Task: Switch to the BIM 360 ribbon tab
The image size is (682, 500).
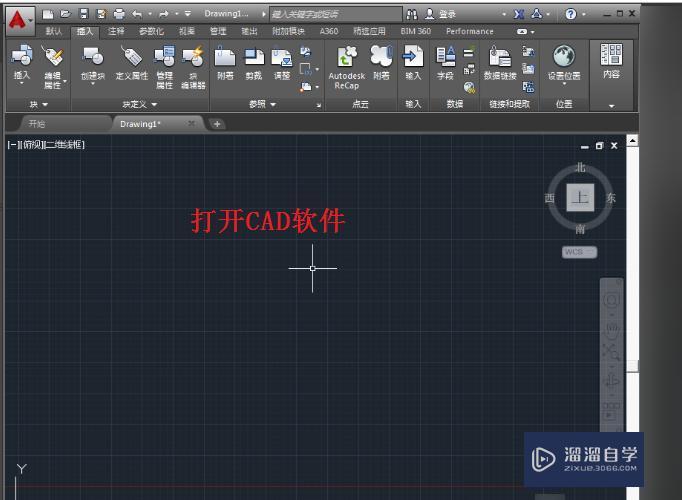Action: 415,31
